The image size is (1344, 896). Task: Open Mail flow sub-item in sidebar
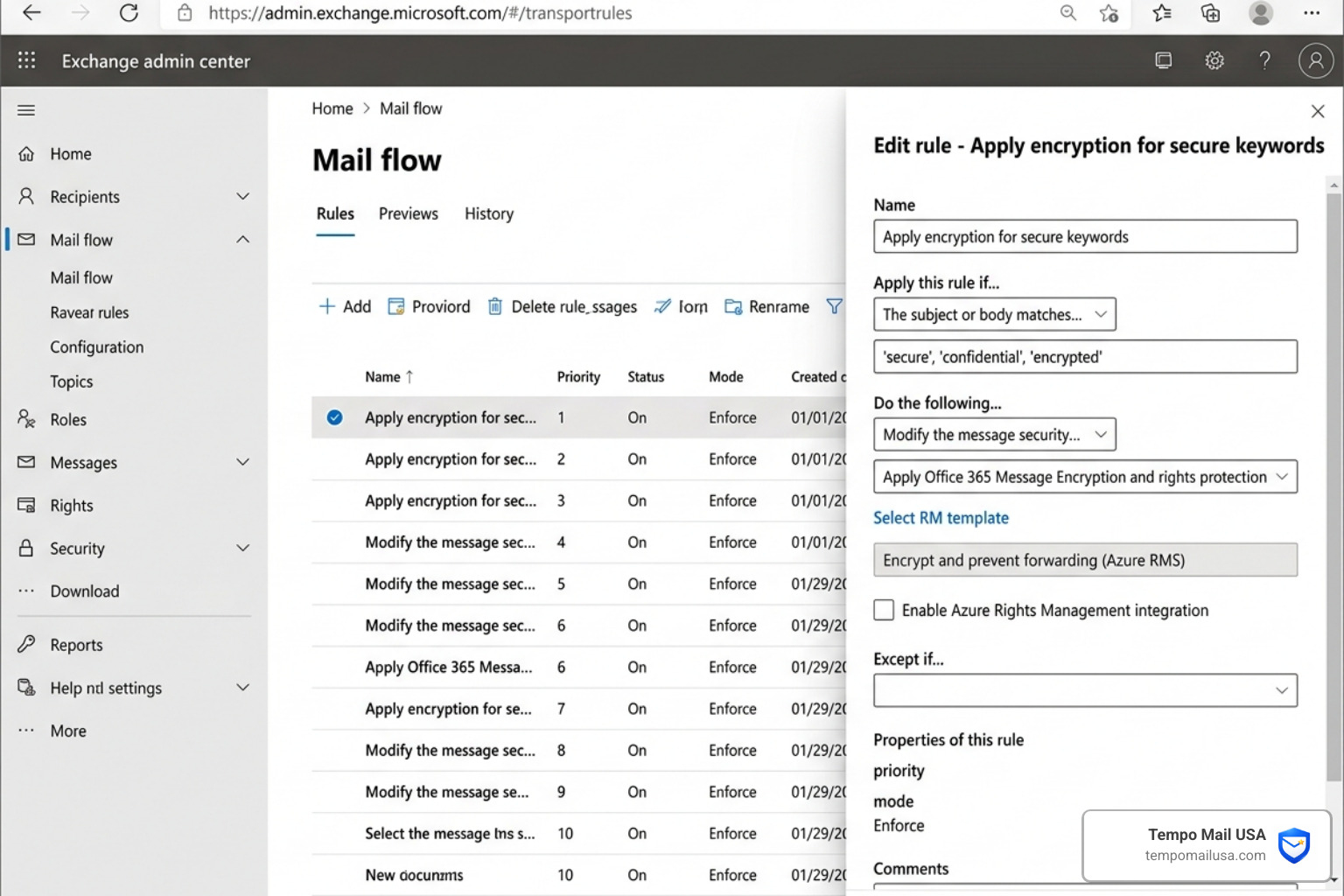[81, 278]
